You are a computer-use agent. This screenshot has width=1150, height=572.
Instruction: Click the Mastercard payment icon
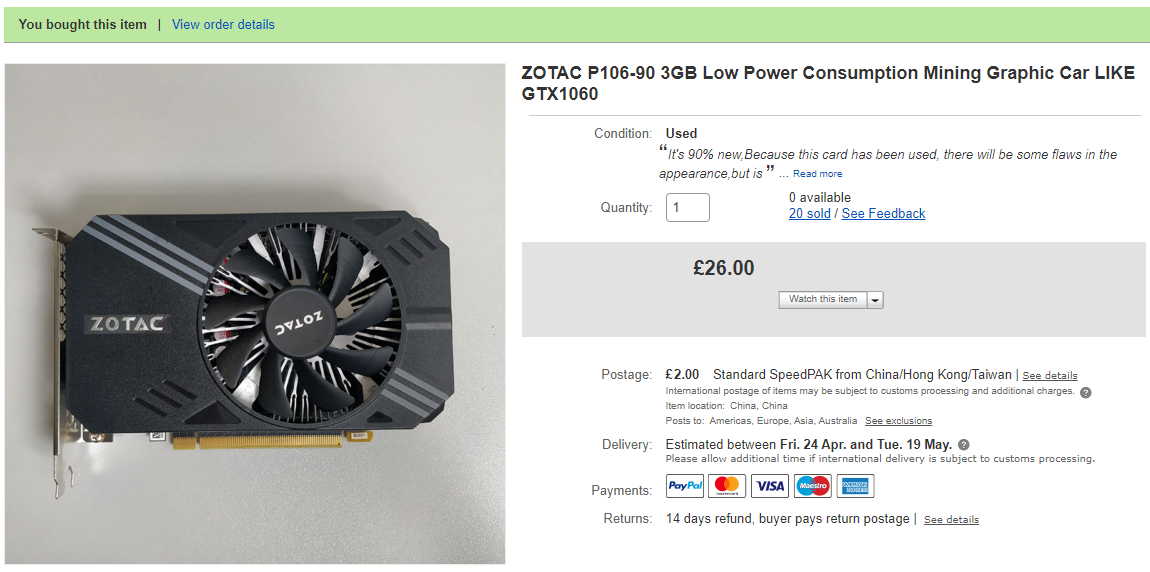click(728, 485)
